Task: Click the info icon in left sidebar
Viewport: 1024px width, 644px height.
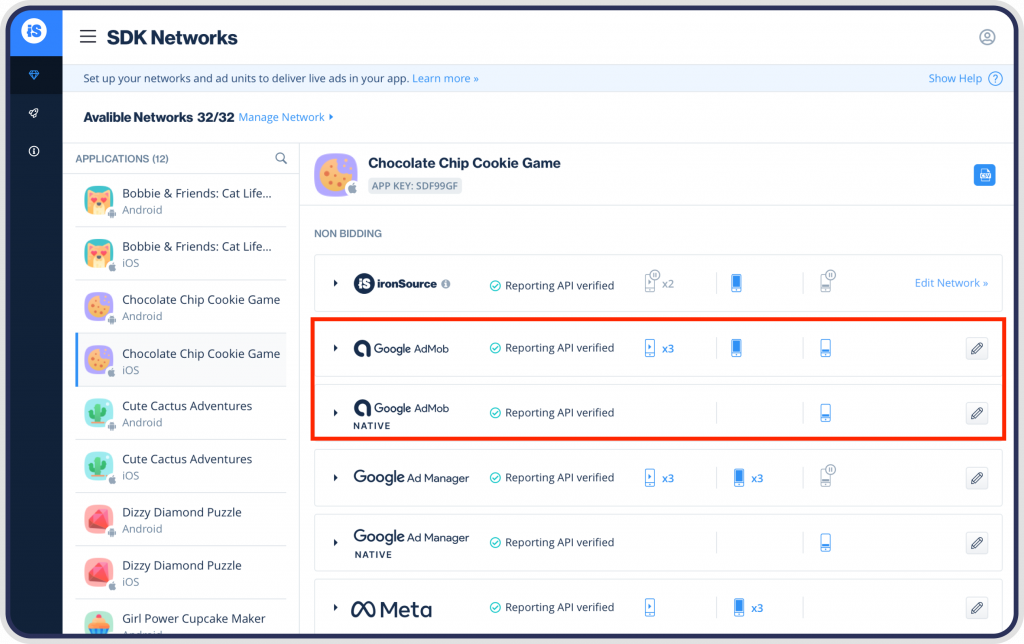Action: (34, 150)
